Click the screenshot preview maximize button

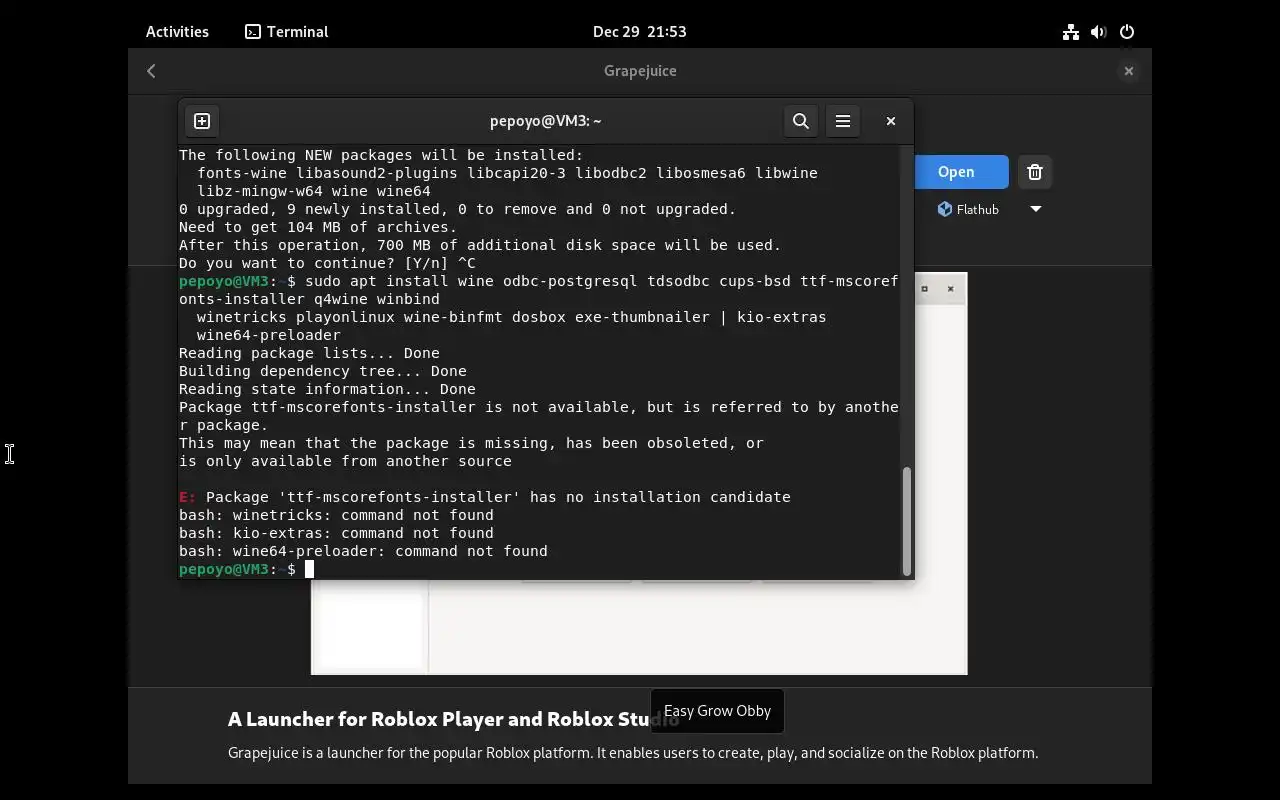click(x=924, y=289)
